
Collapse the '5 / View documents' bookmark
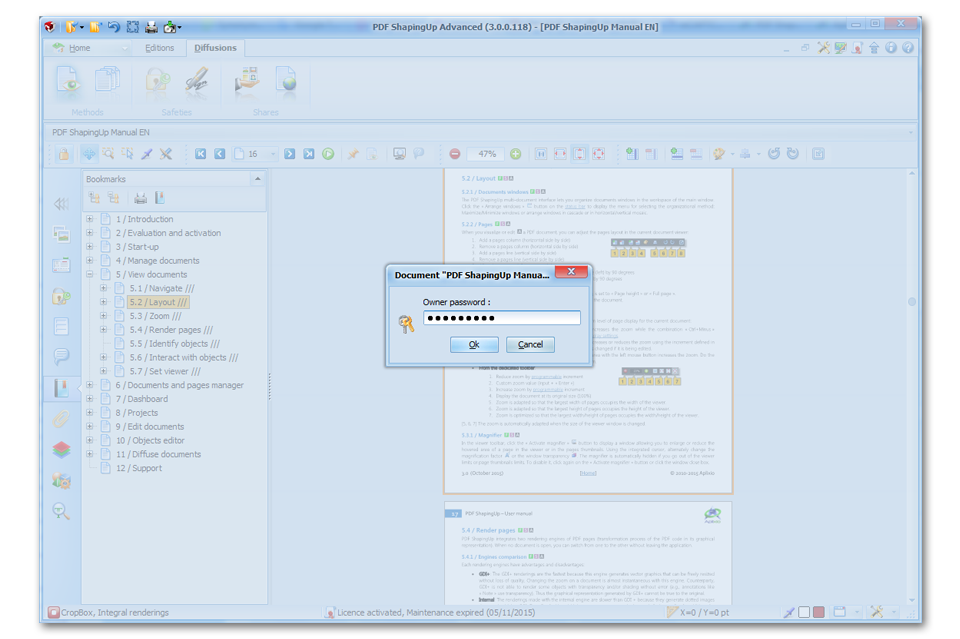coord(90,274)
